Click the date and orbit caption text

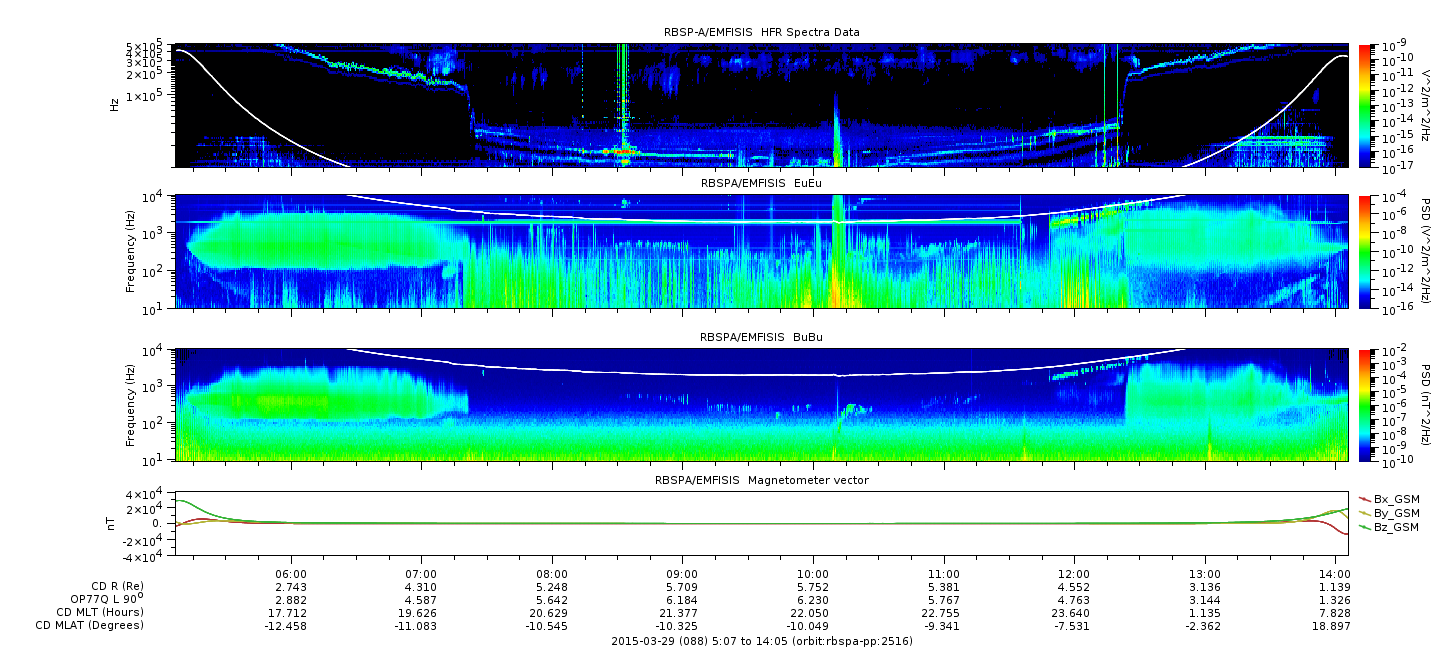[x=761, y=640]
